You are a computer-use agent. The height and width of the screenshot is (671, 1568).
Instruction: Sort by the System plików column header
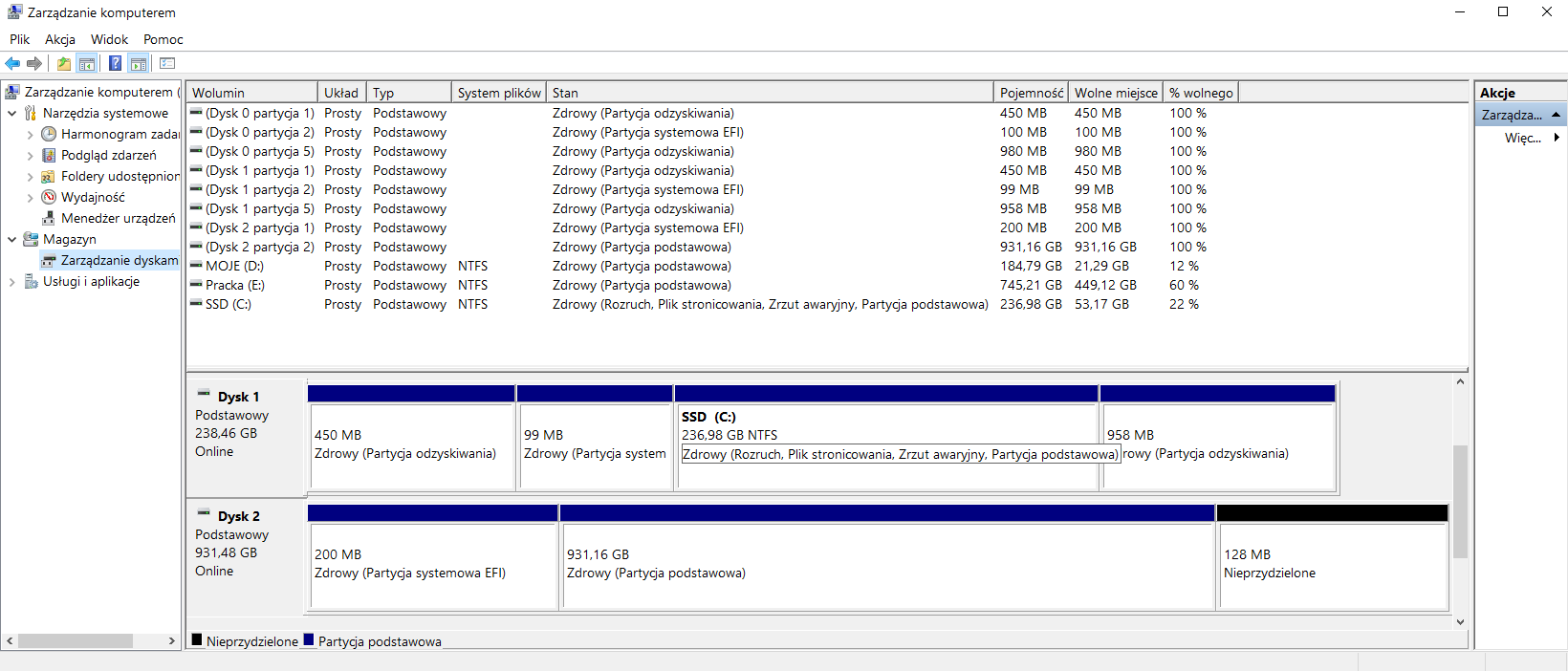(x=499, y=93)
